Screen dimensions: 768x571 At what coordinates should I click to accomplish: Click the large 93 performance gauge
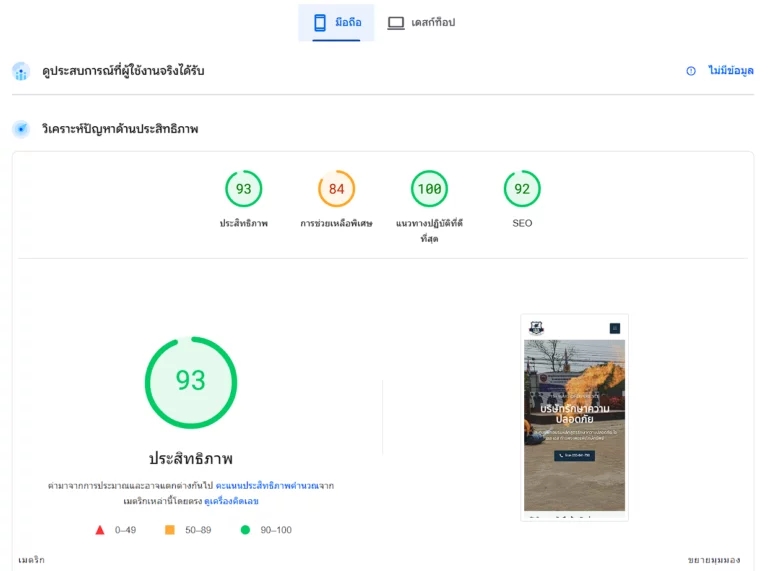point(191,382)
